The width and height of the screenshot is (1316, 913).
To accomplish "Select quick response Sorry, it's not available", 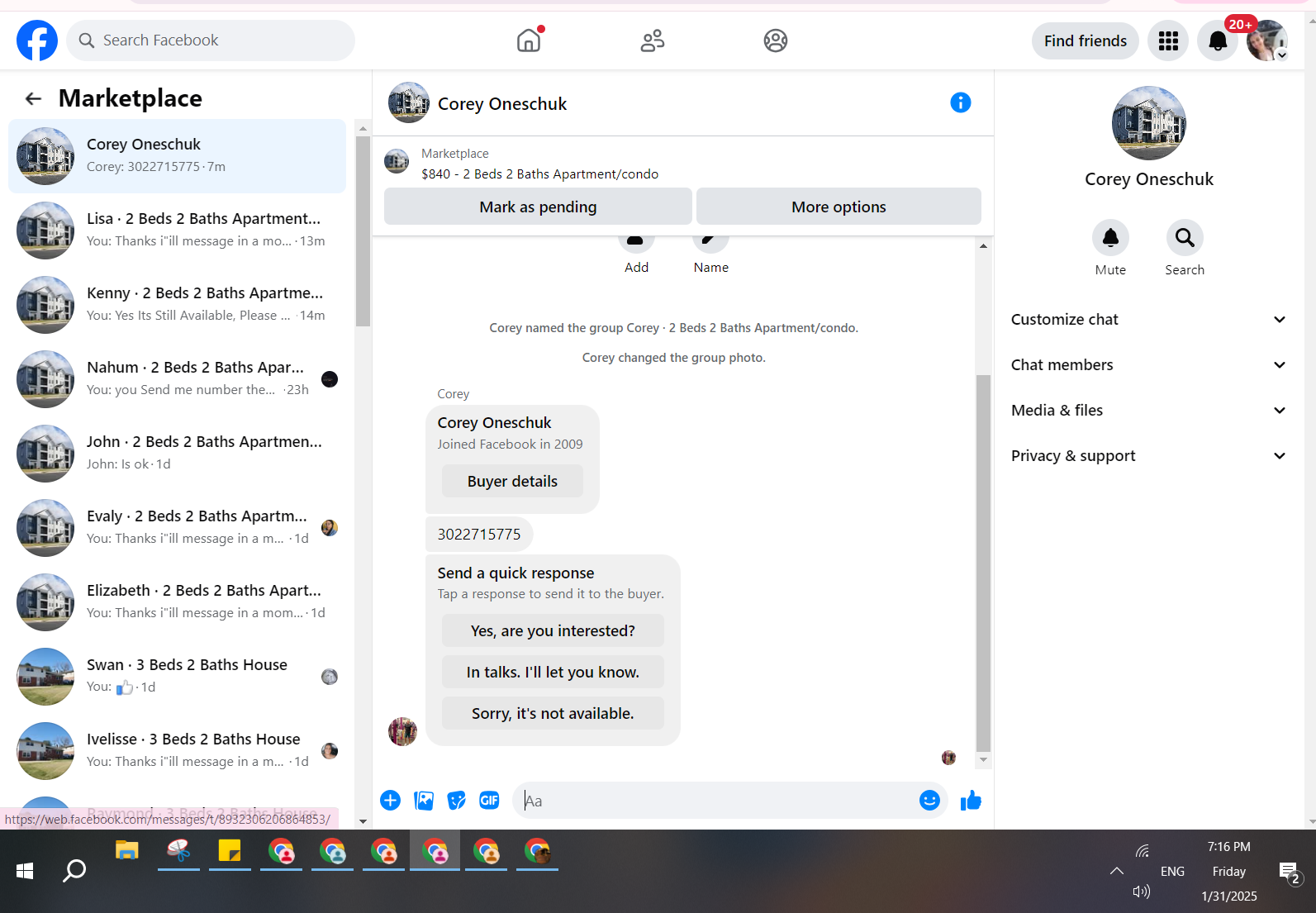I will (553, 713).
